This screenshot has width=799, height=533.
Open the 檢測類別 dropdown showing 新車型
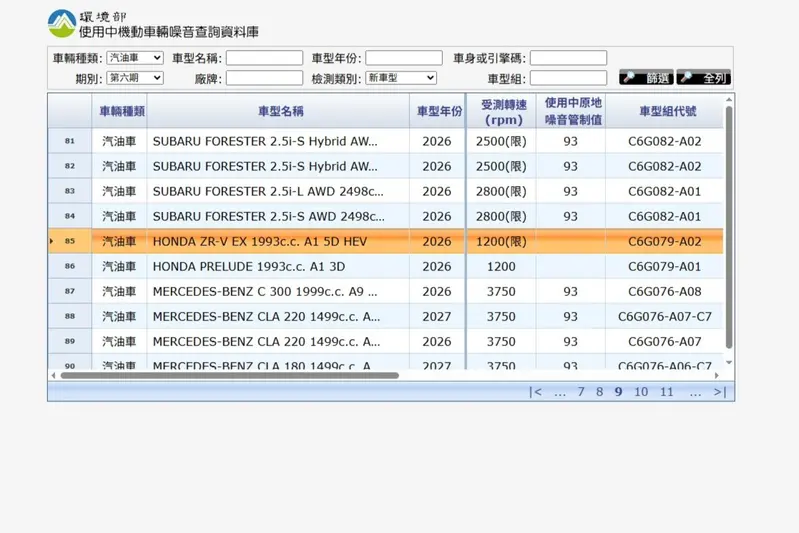(x=401, y=78)
